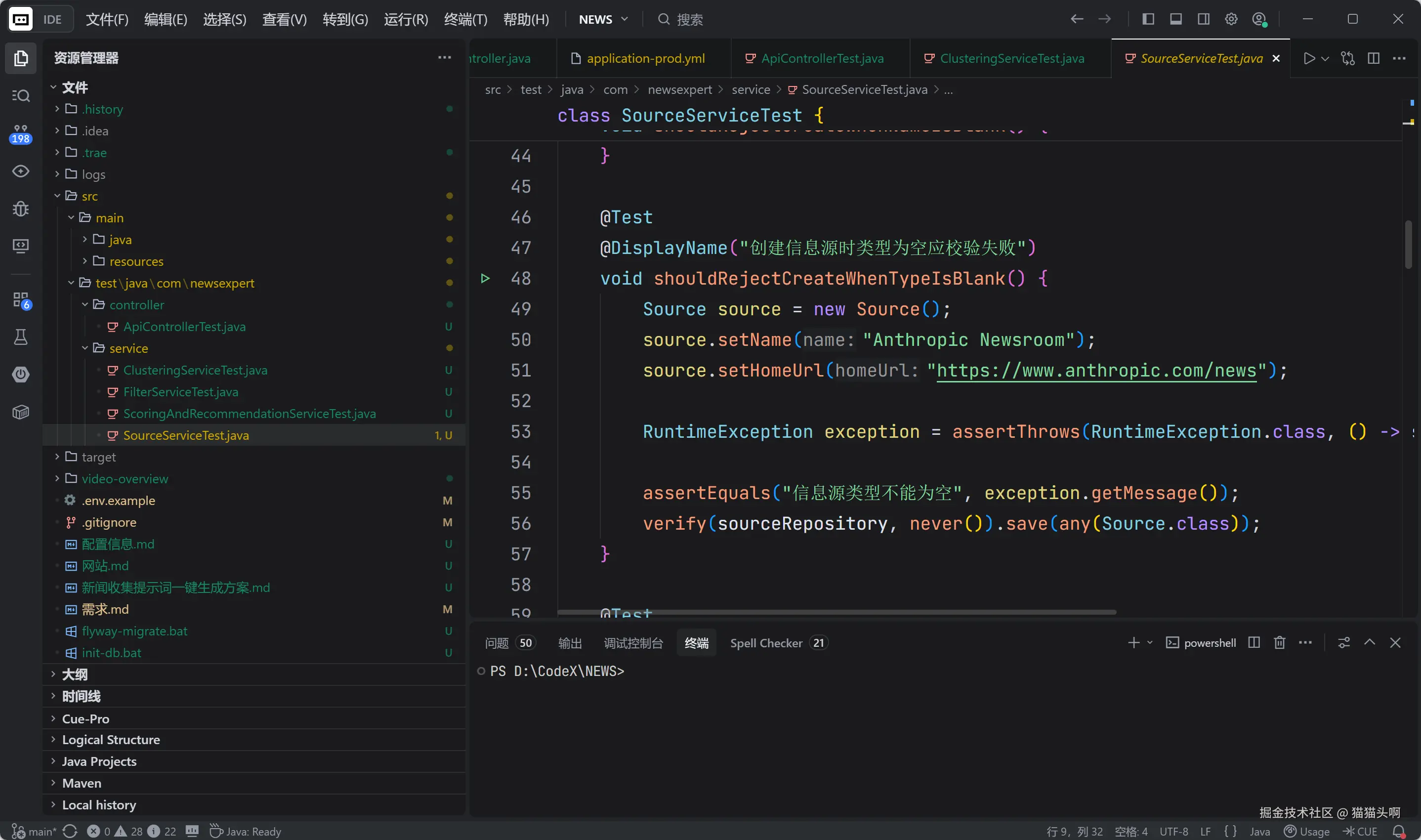The height and width of the screenshot is (840, 1421).
Task: Click main* branch in status bar
Action: coord(34,832)
